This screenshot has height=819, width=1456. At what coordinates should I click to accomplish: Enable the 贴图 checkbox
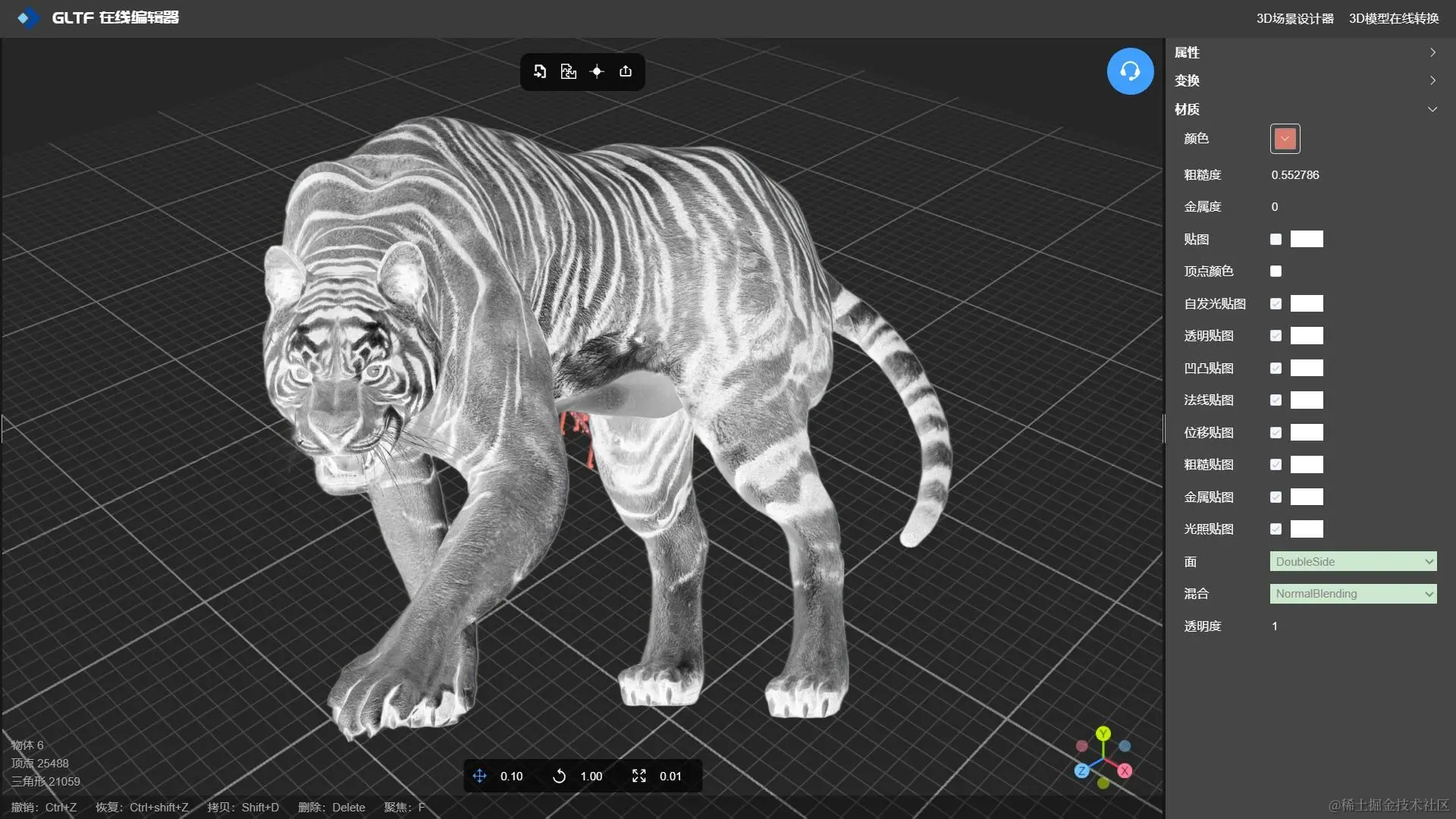point(1276,239)
